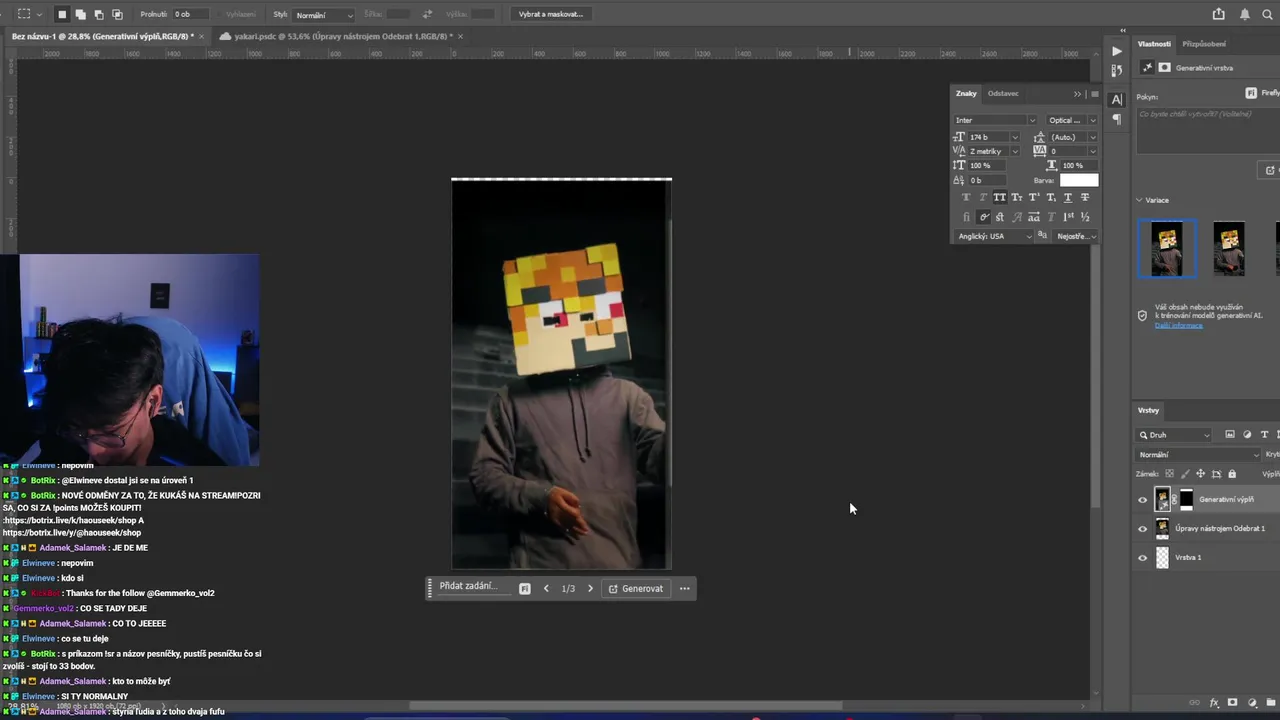Viewport: 1280px width, 720px height.
Task: Toggle contextual alternates OpenType option
Action: [984, 217]
